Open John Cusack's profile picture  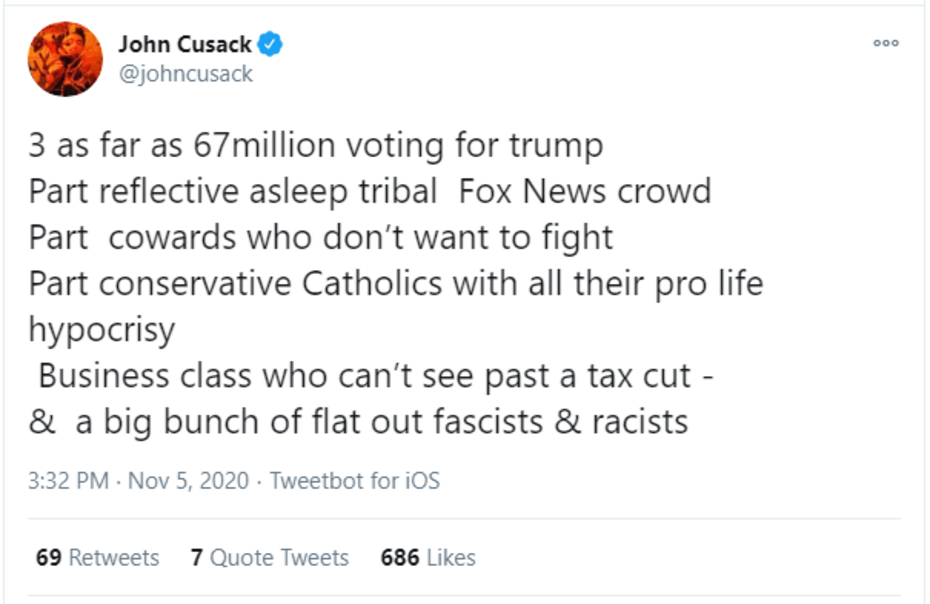(65, 59)
